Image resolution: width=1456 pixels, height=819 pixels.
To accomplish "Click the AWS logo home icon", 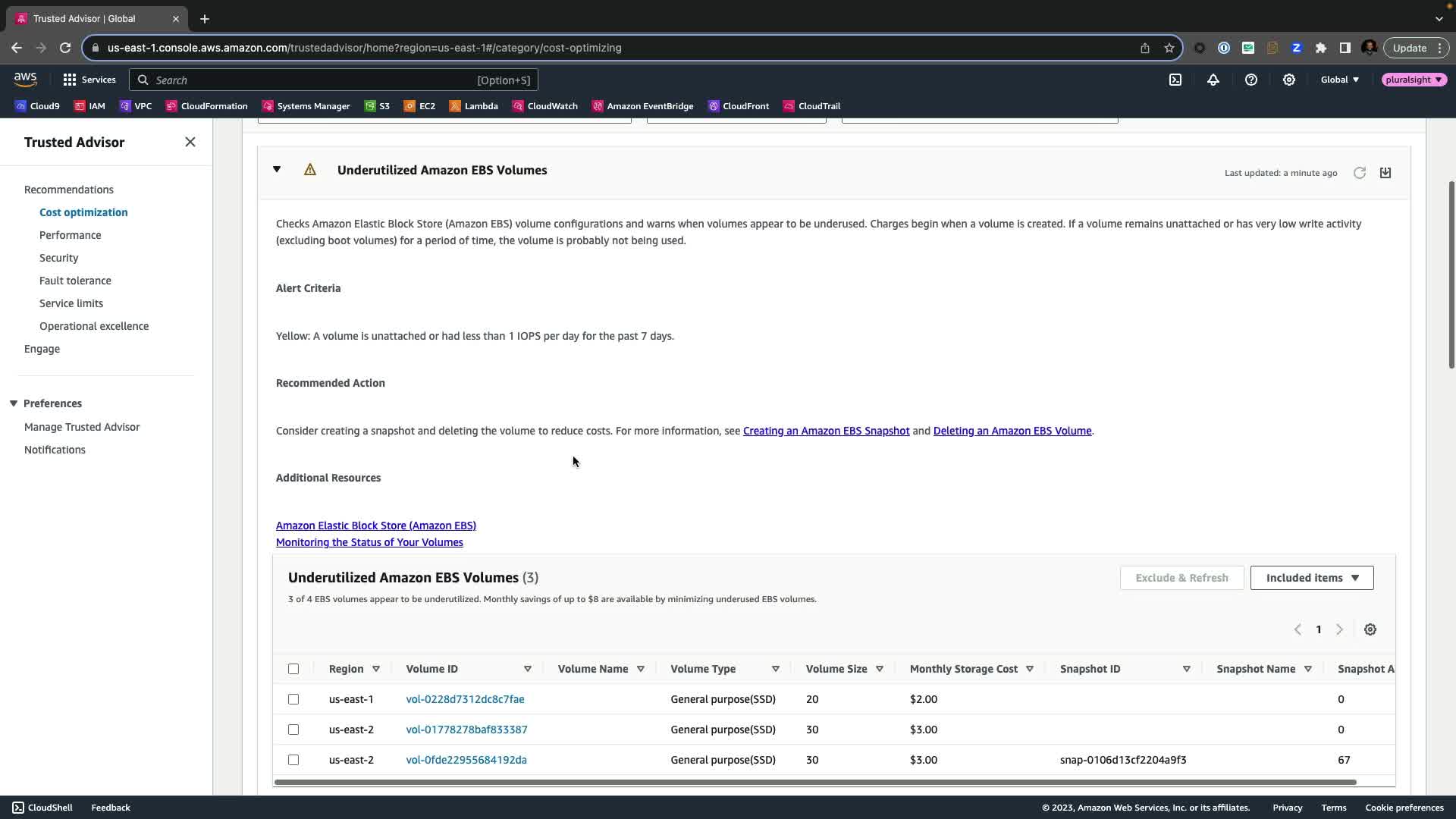I will pyautogui.click(x=25, y=79).
